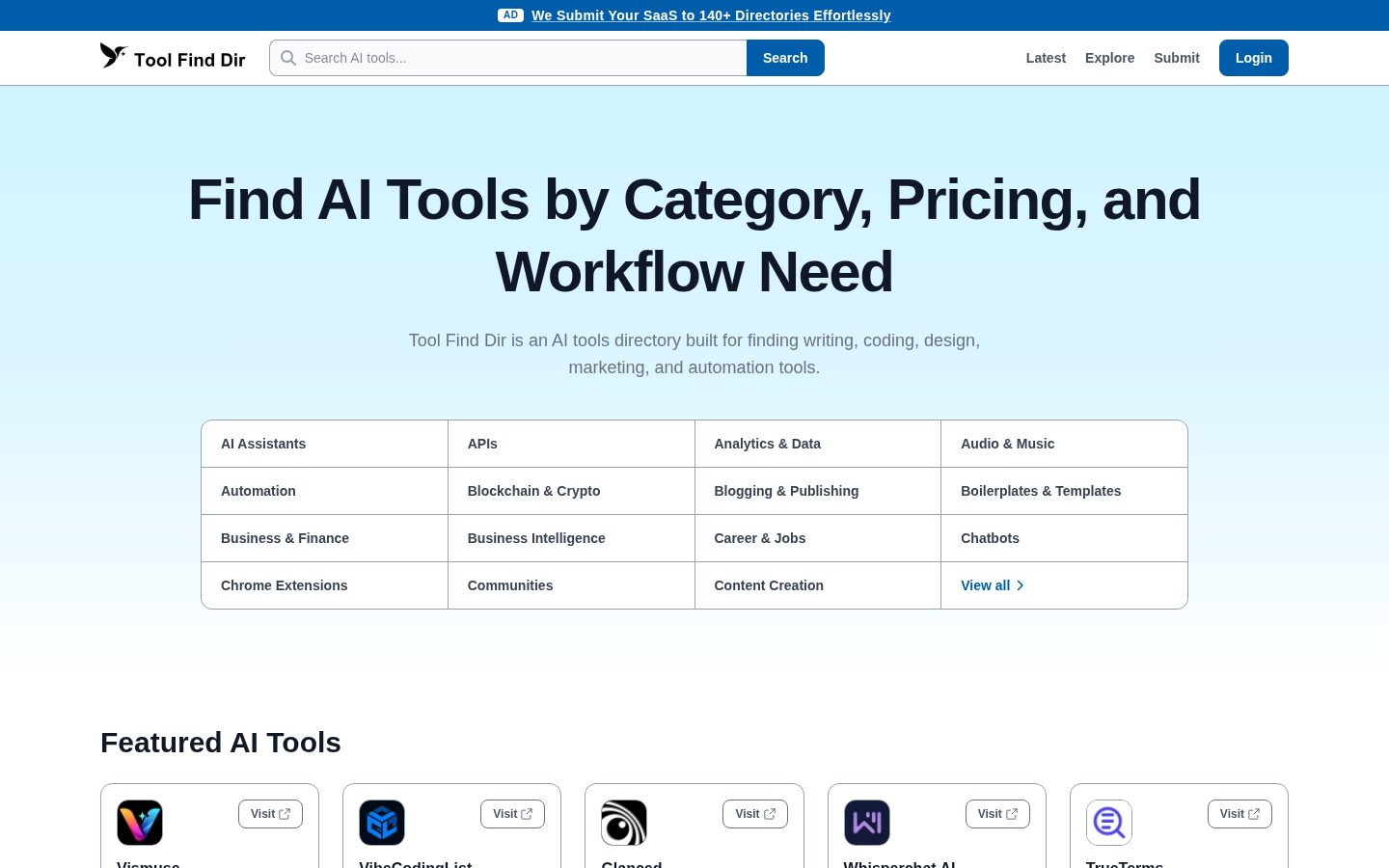Select the Chrome Extensions category
The width and height of the screenshot is (1389, 868).
324,585
